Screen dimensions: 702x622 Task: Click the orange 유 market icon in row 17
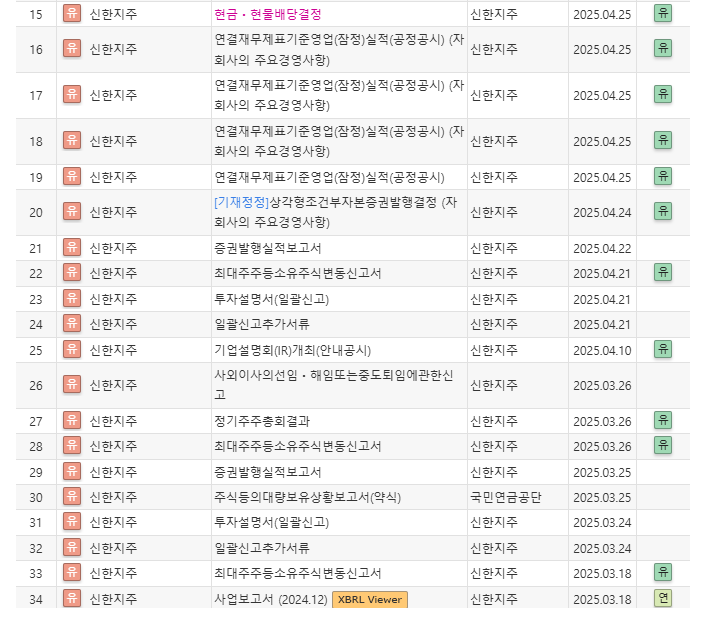(x=72, y=94)
